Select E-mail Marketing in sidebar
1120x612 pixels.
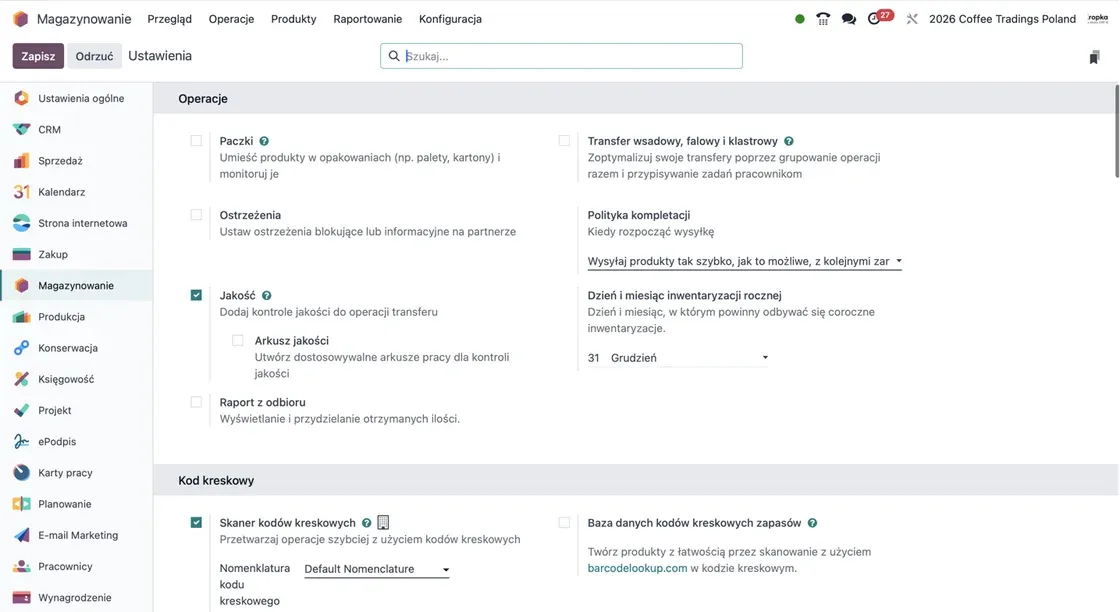76,535
